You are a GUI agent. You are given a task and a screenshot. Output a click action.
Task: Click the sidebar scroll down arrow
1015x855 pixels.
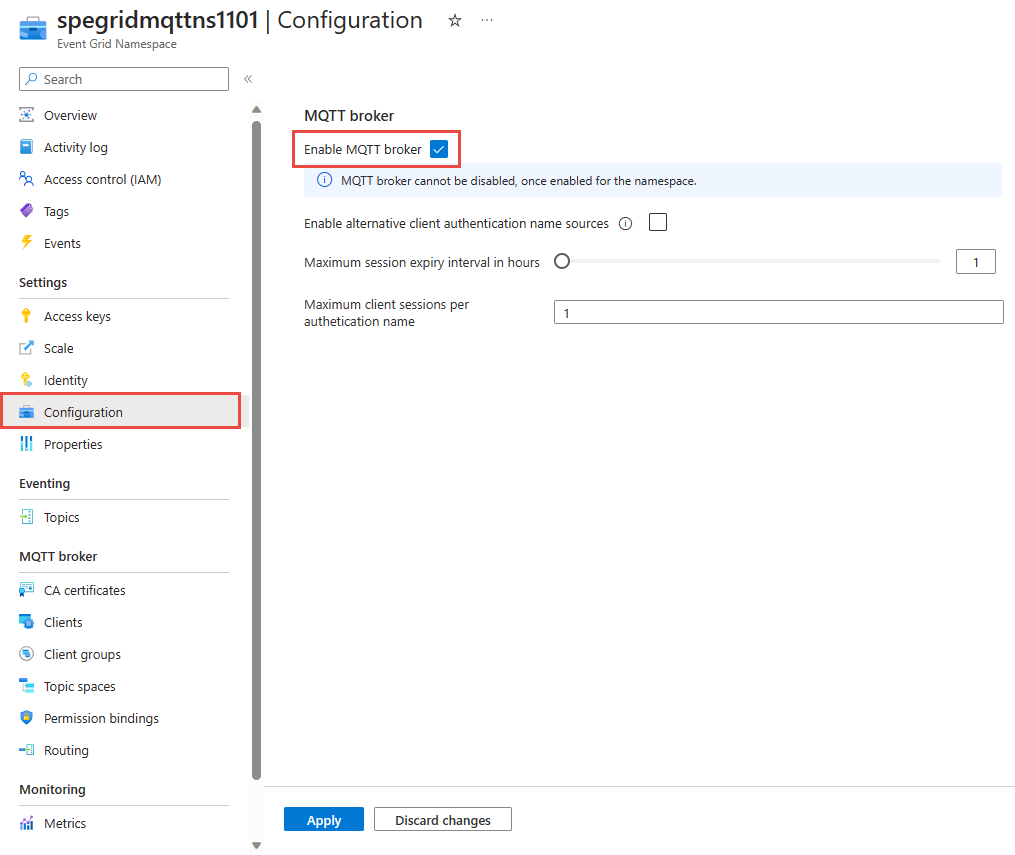click(256, 845)
